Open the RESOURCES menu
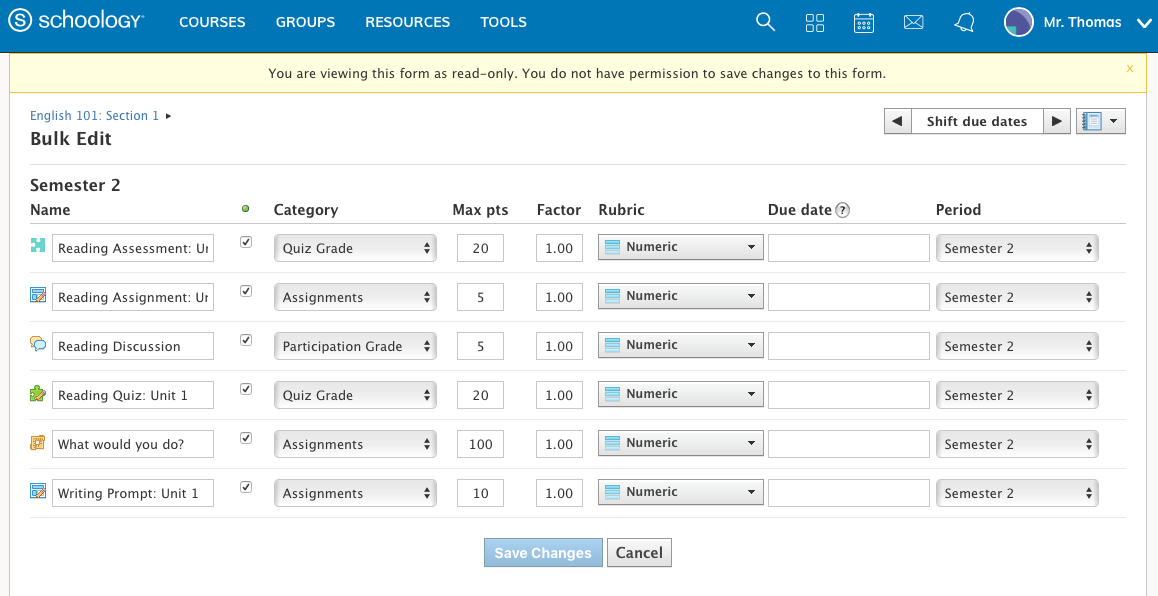Viewport: 1158px width, 596px height. tap(407, 22)
